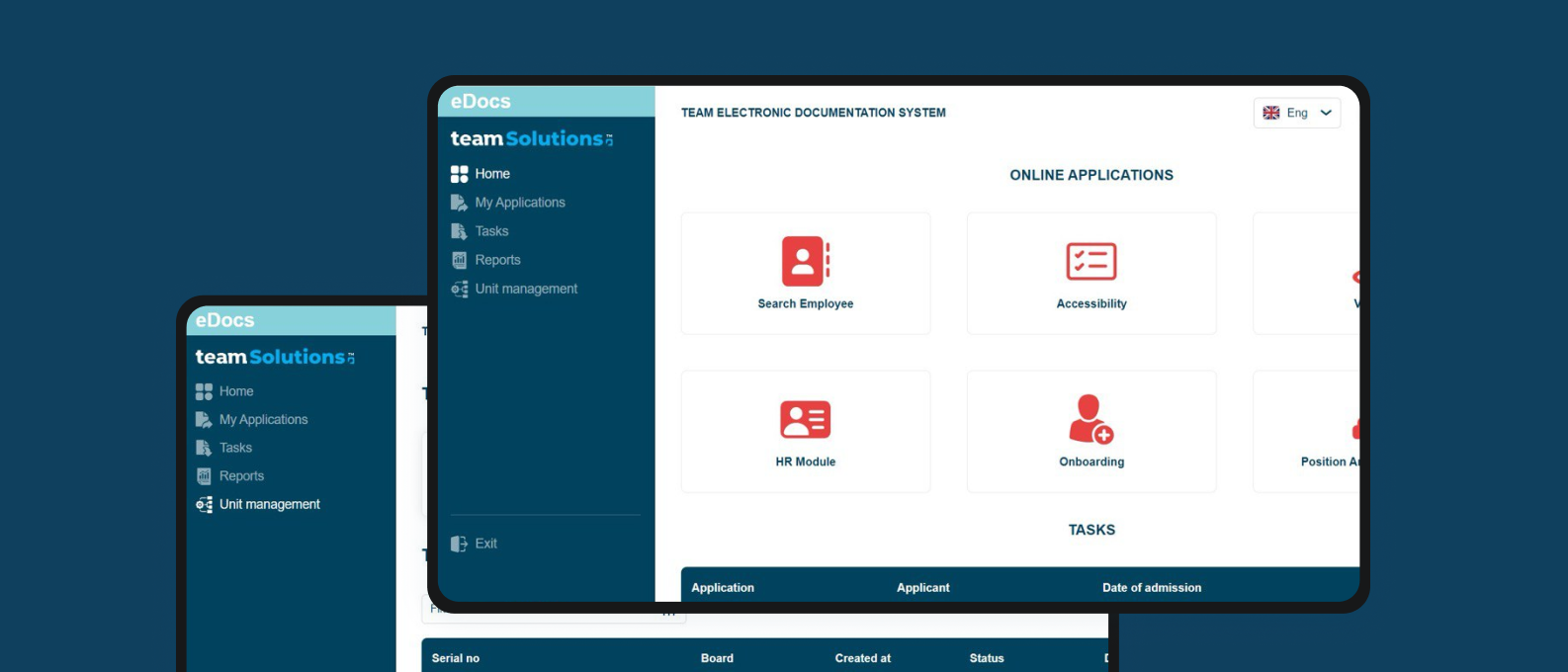The width and height of the screenshot is (1568, 672).
Task: Click the Tasks document icon in front window sidebar
Action: click(459, 231)
